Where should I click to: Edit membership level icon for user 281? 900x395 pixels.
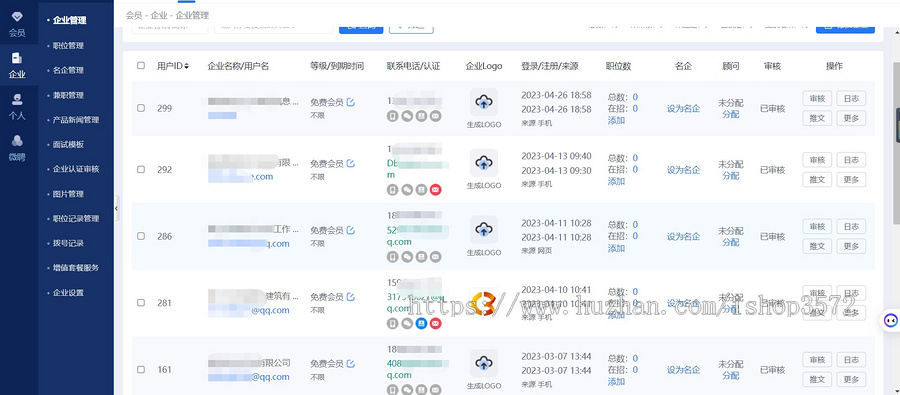point(351,297)
